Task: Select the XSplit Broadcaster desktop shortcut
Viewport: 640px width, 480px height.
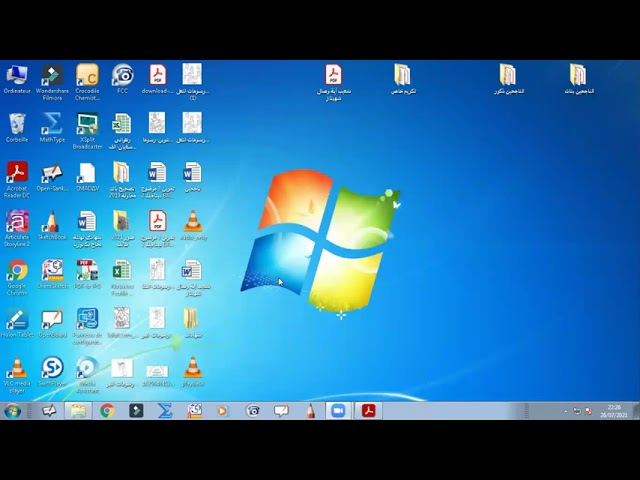Action: pyautogui.click(x=87, y=131)
